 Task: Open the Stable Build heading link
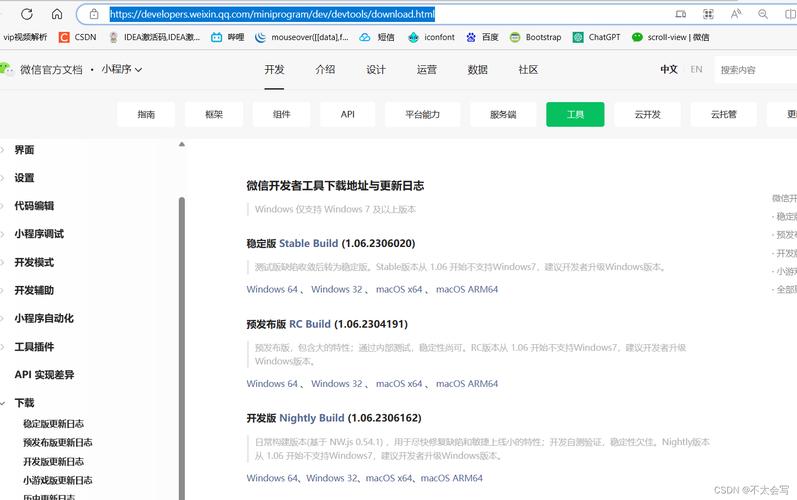(x=309, y=243)
